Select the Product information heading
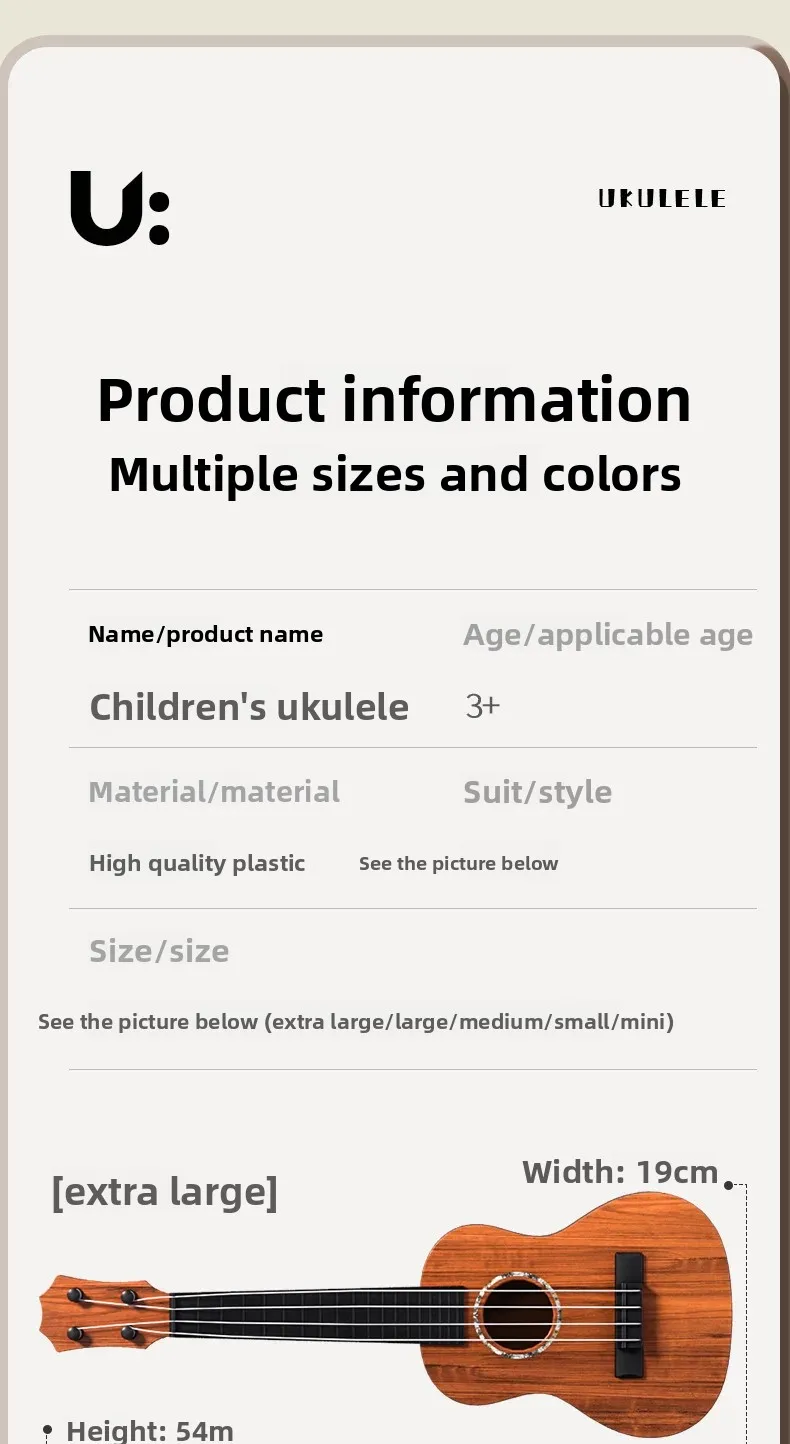Screen dimensions: 790x1444 (394, 400)
